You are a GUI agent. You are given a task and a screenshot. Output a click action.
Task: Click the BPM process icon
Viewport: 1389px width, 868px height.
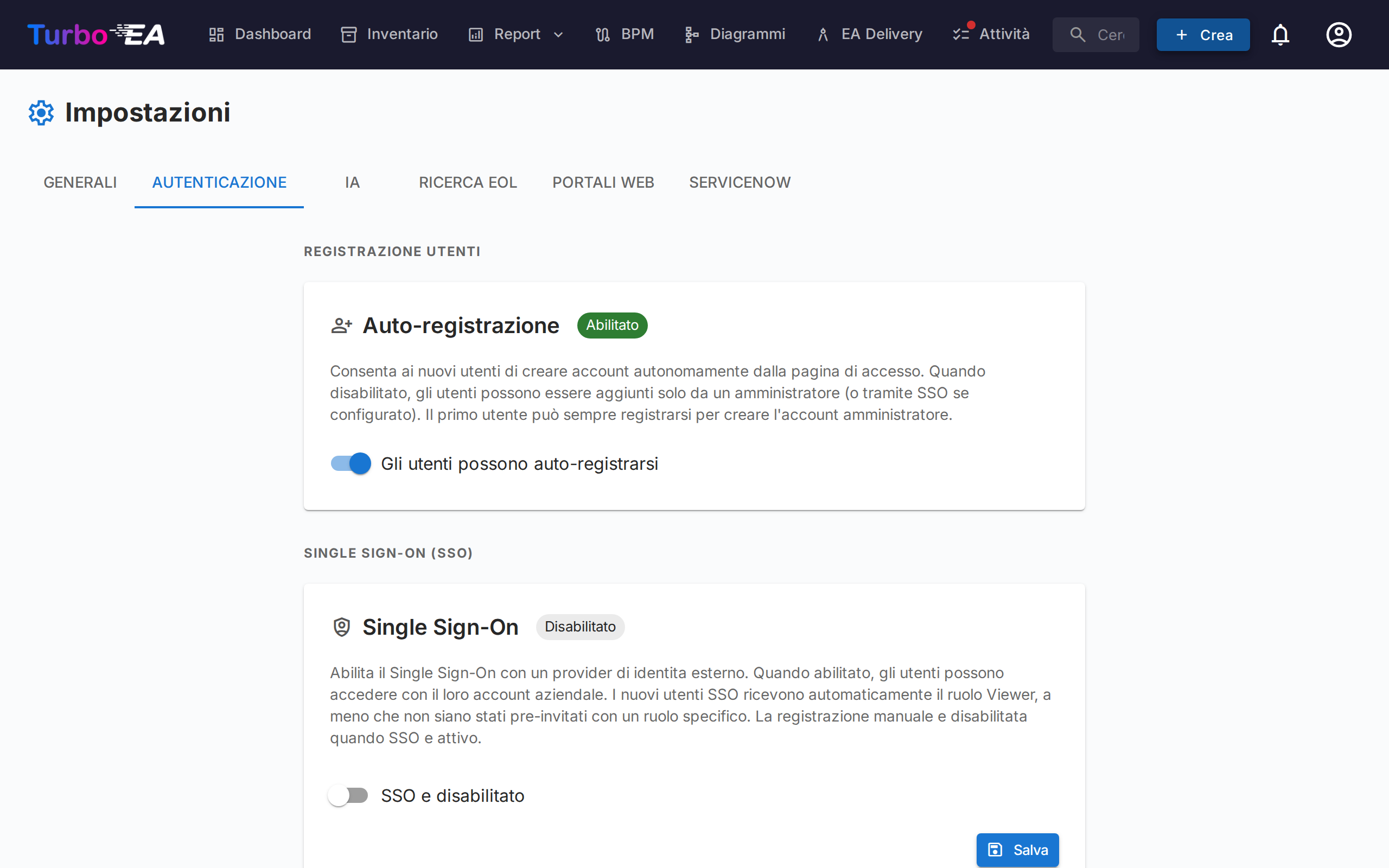[603, 34]
